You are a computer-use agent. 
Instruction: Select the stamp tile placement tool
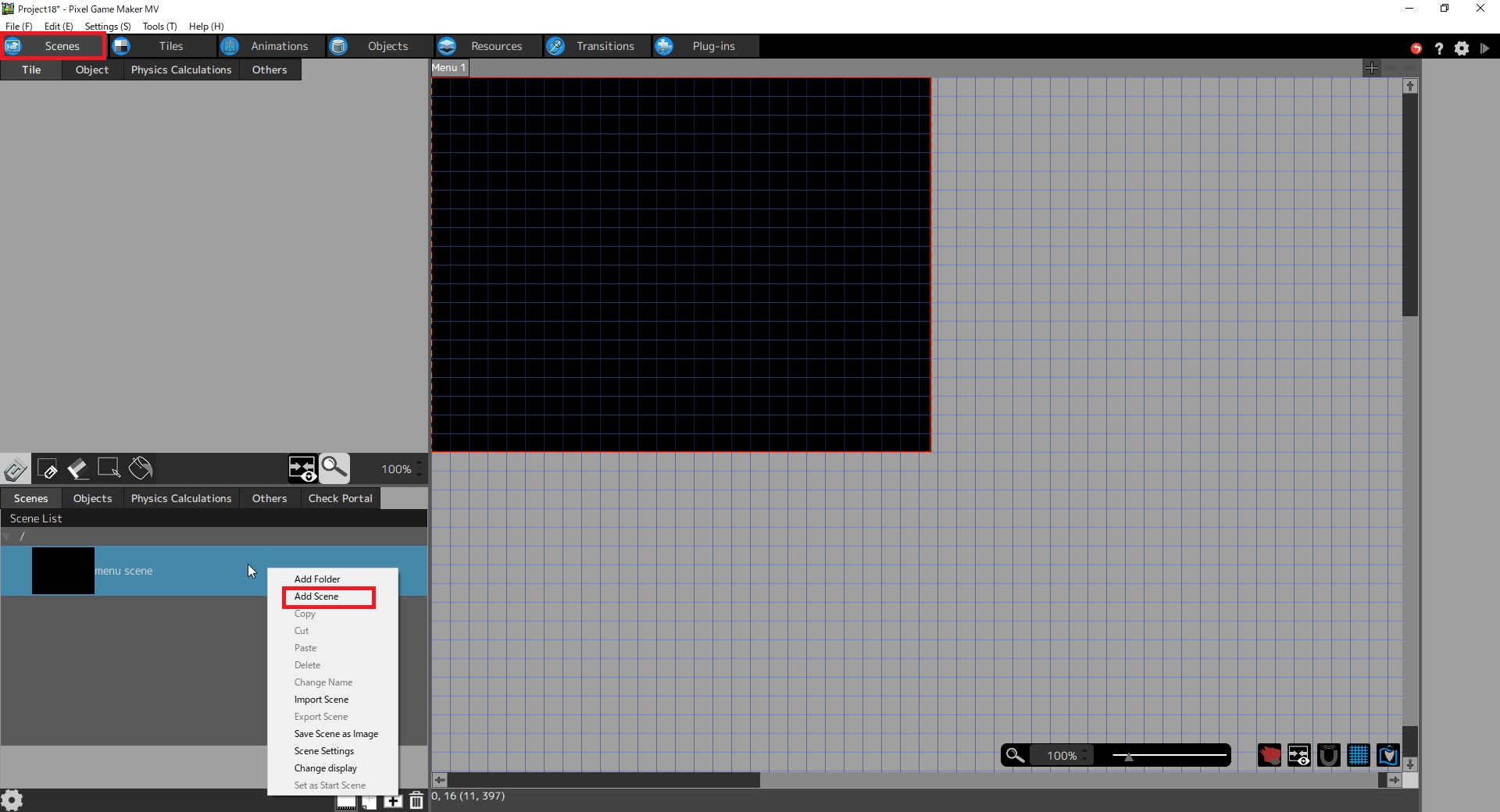[x=16, y=469]
